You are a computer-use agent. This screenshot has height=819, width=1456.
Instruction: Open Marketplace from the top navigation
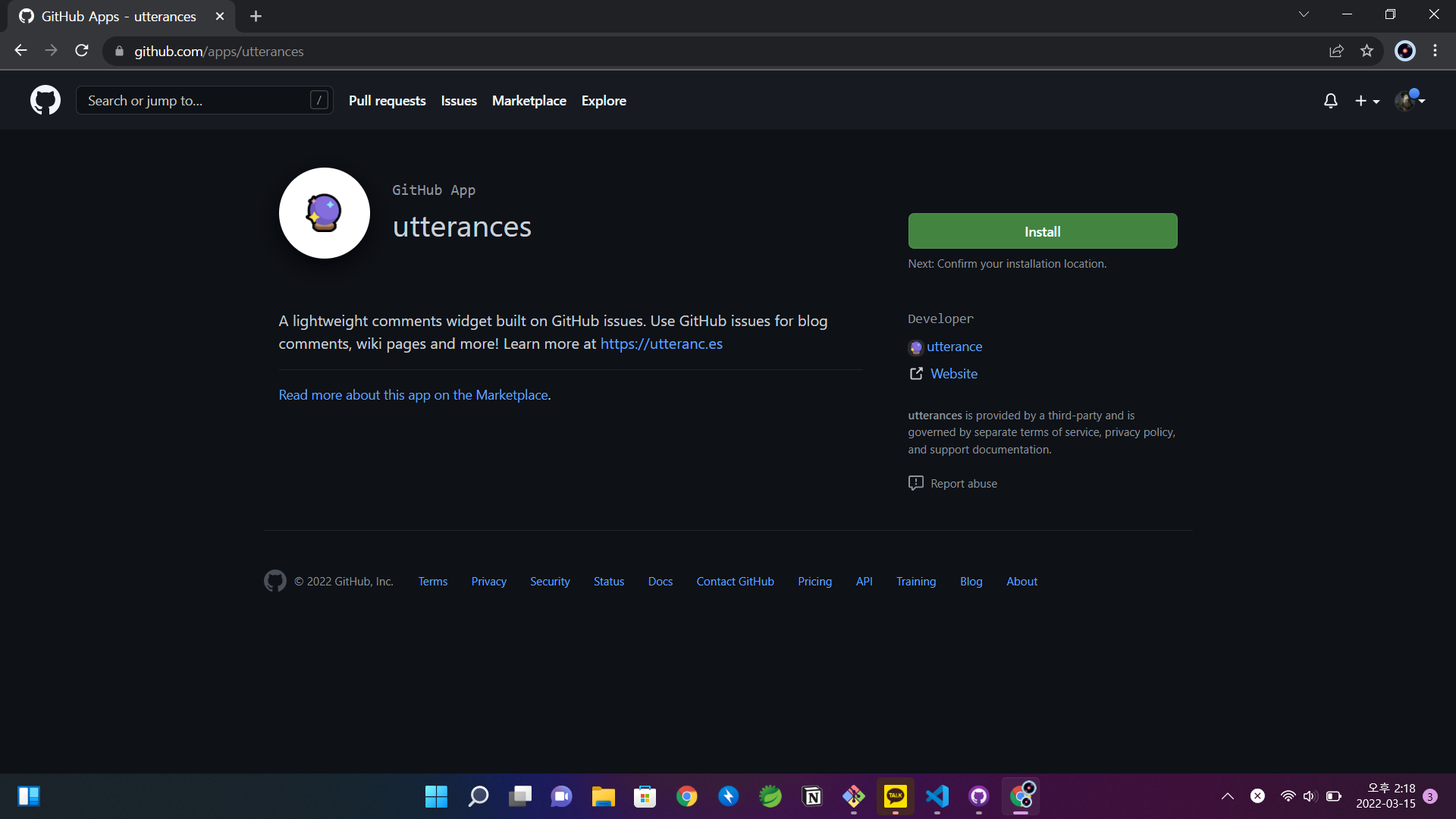point(529,101)
